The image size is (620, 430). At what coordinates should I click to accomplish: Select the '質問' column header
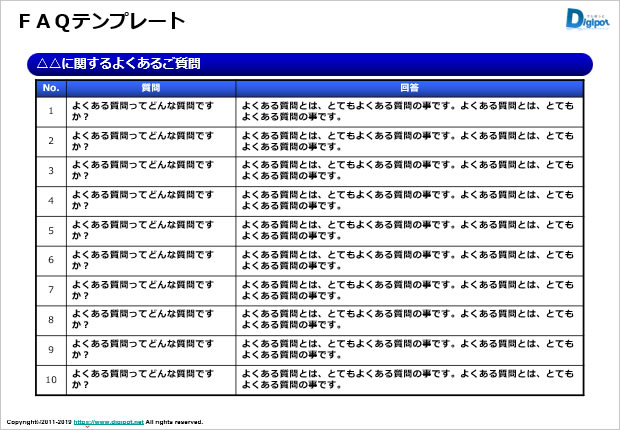[x=151, y=89]
